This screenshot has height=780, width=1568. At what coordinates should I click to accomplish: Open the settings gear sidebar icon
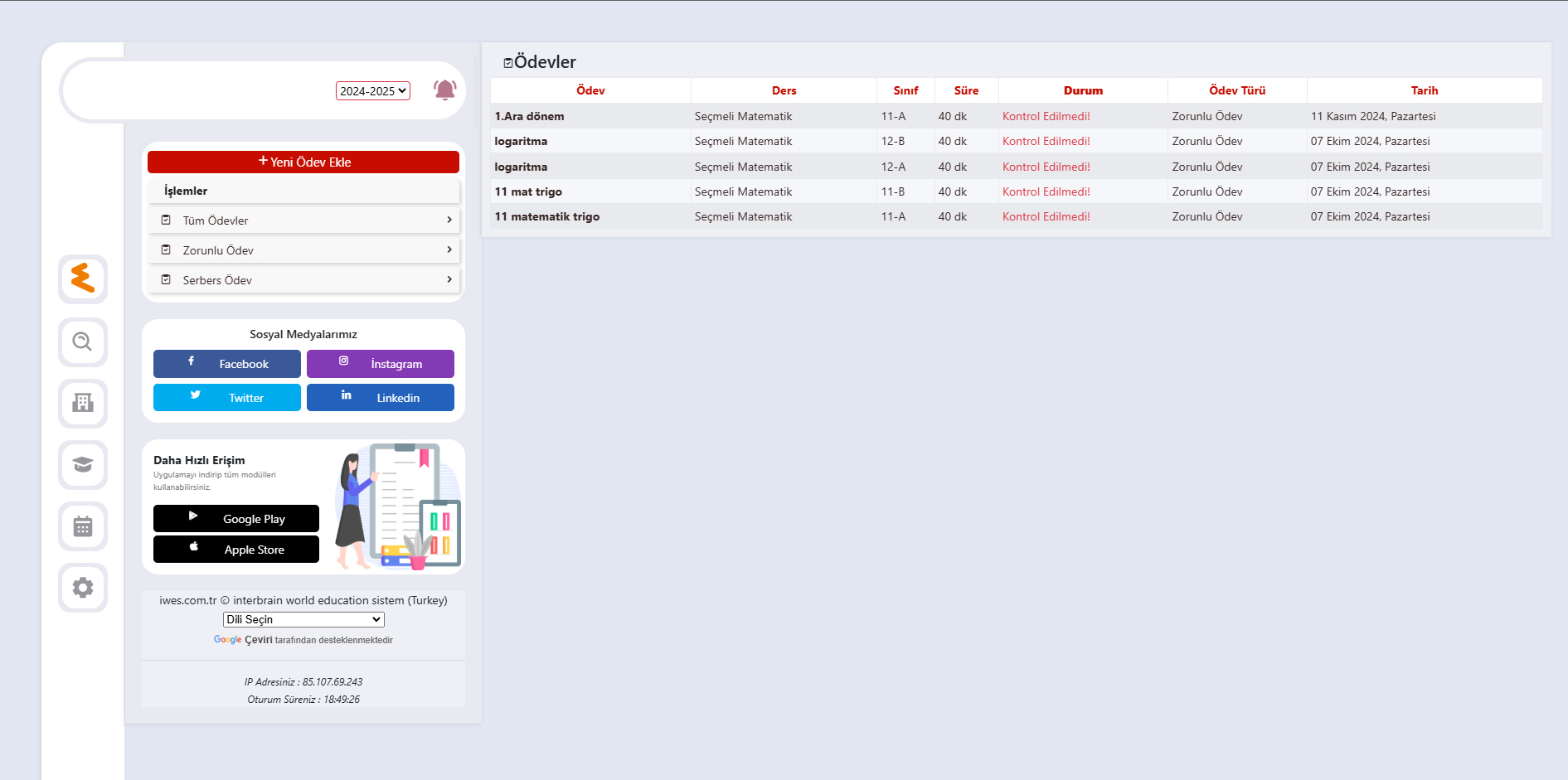pos(83,587)
